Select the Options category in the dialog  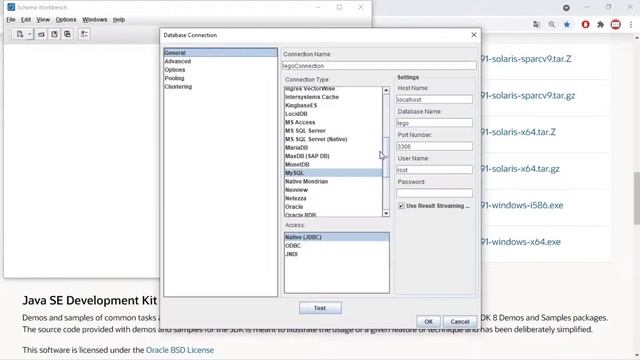pos(220,70)
